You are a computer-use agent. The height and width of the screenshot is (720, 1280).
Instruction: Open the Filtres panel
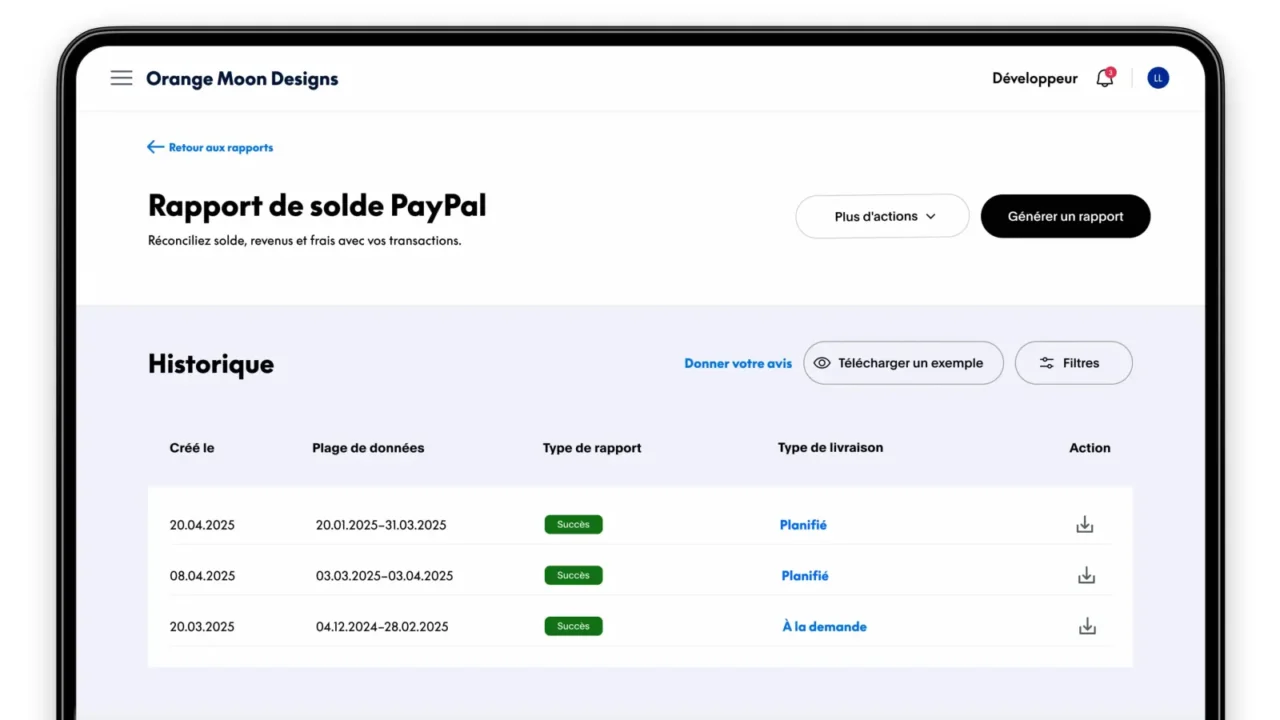1074,363
